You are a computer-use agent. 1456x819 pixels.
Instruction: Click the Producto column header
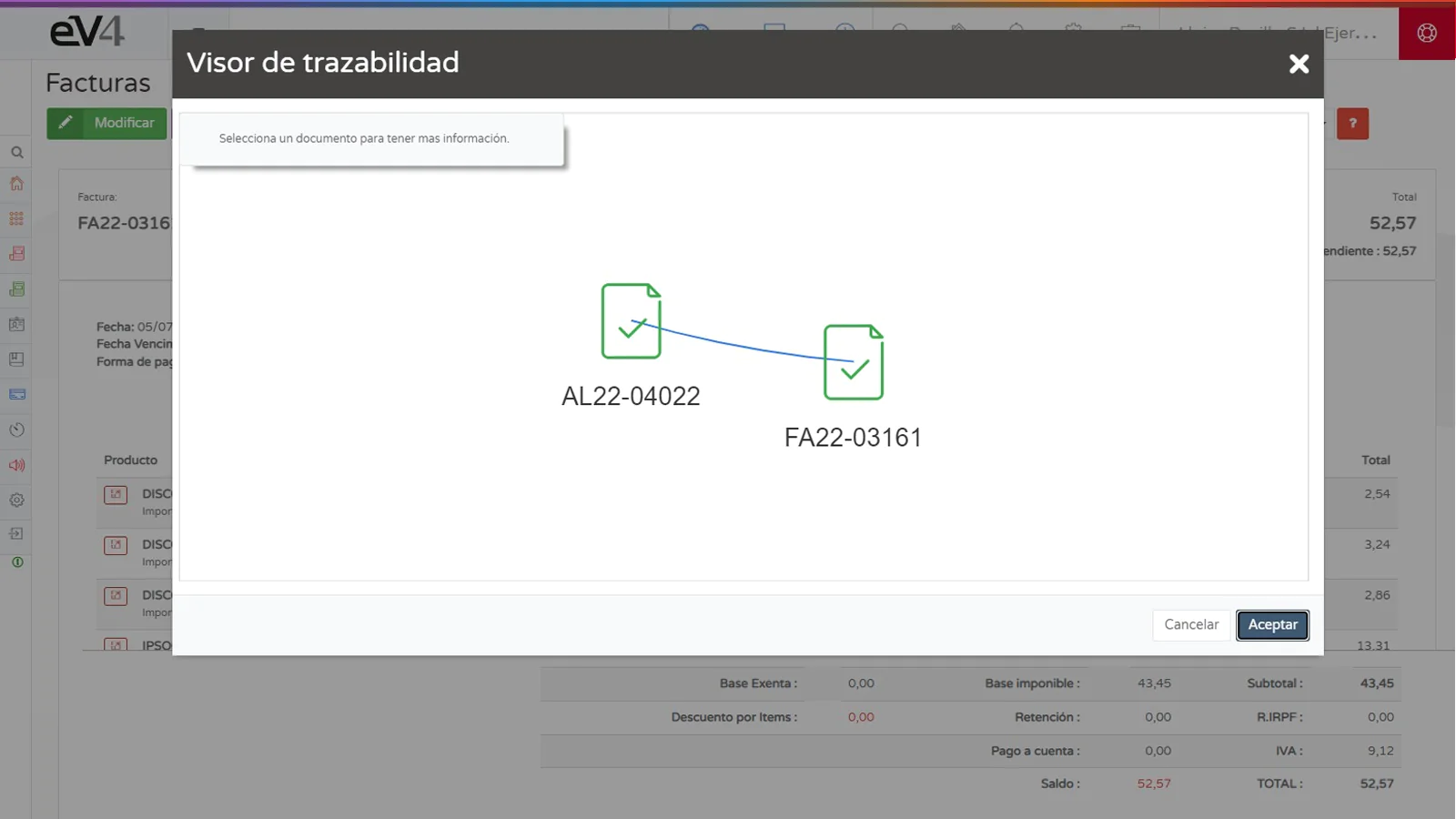point(130,460)
